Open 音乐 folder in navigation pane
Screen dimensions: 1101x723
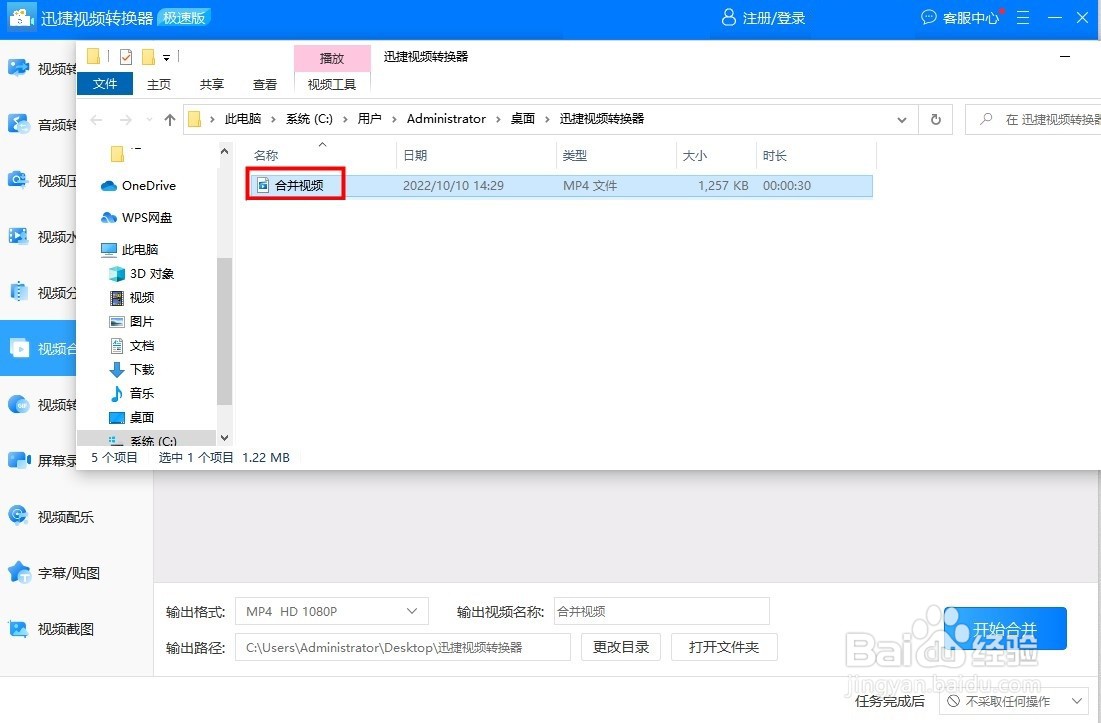(132, 393)
